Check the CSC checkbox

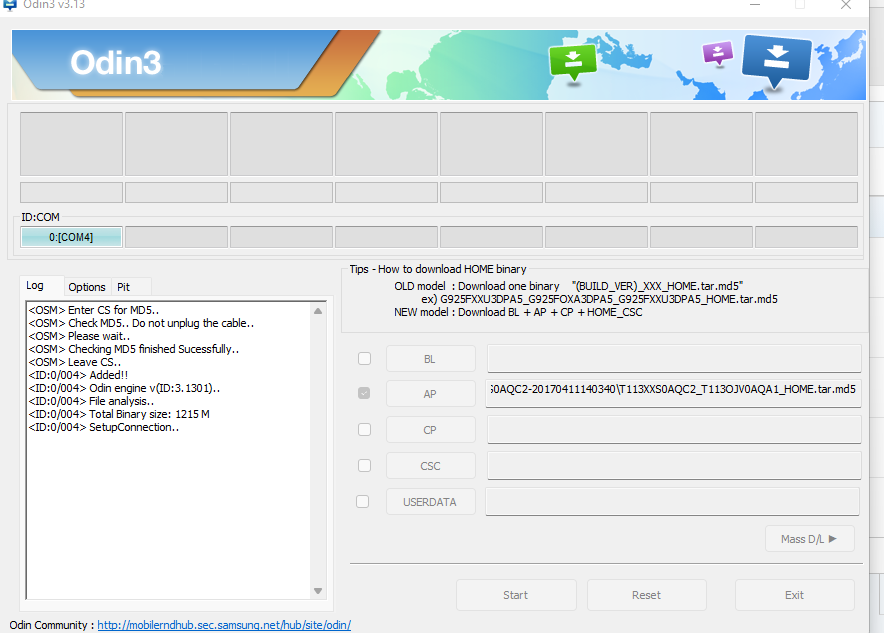click(365, 466)
